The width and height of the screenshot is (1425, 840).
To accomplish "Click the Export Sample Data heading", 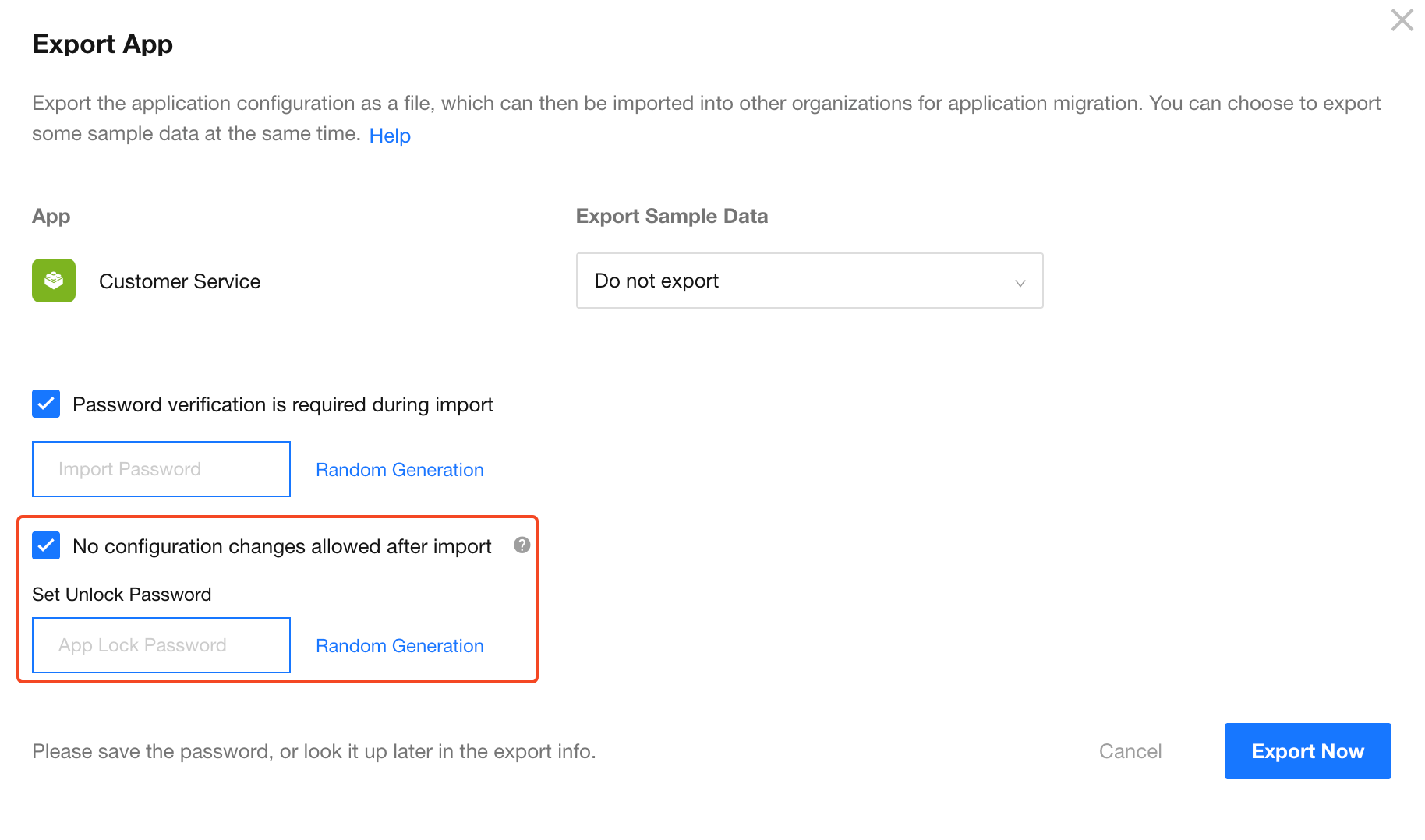I will pos(671,216).
